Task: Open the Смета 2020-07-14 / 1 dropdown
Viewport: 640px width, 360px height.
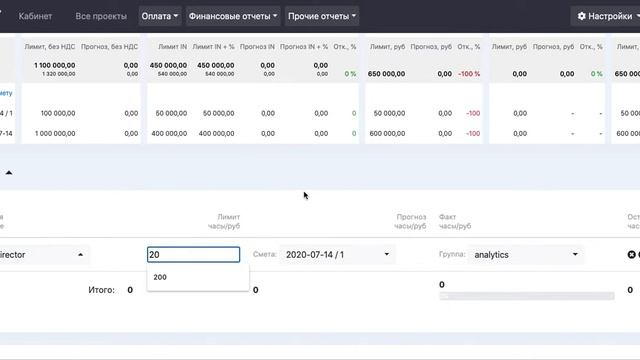Action: click(338, 255)
